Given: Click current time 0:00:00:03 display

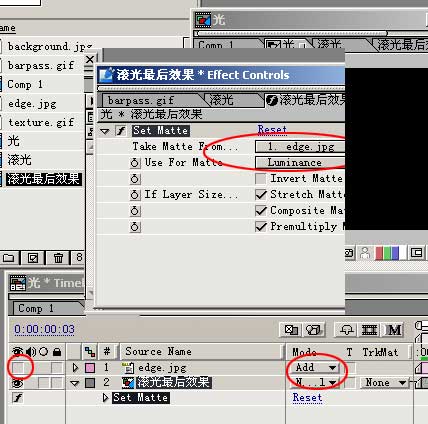Looking at the screenshot, I should click(44, 329).
